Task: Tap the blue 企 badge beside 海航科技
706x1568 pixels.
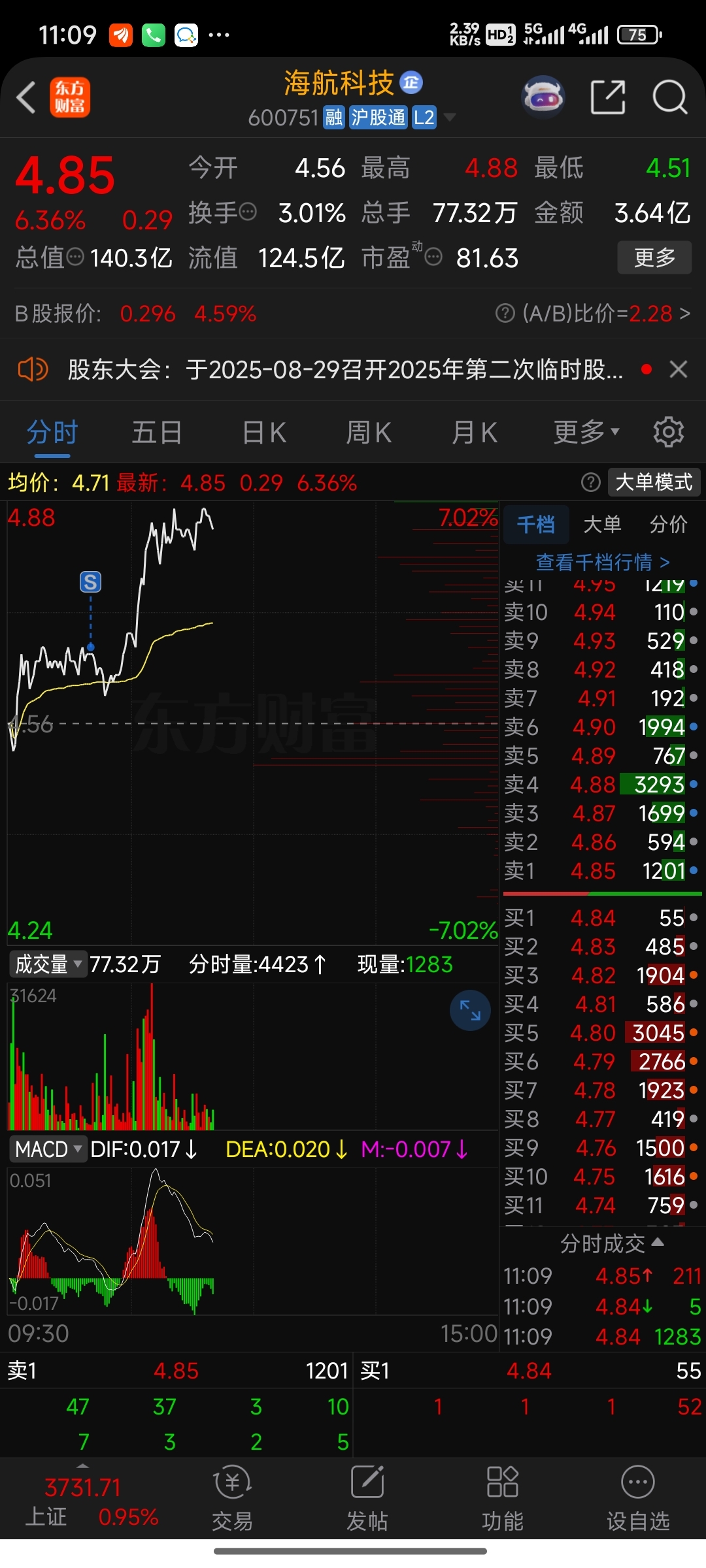Action: pyautogui.click(x=411, y=82)
